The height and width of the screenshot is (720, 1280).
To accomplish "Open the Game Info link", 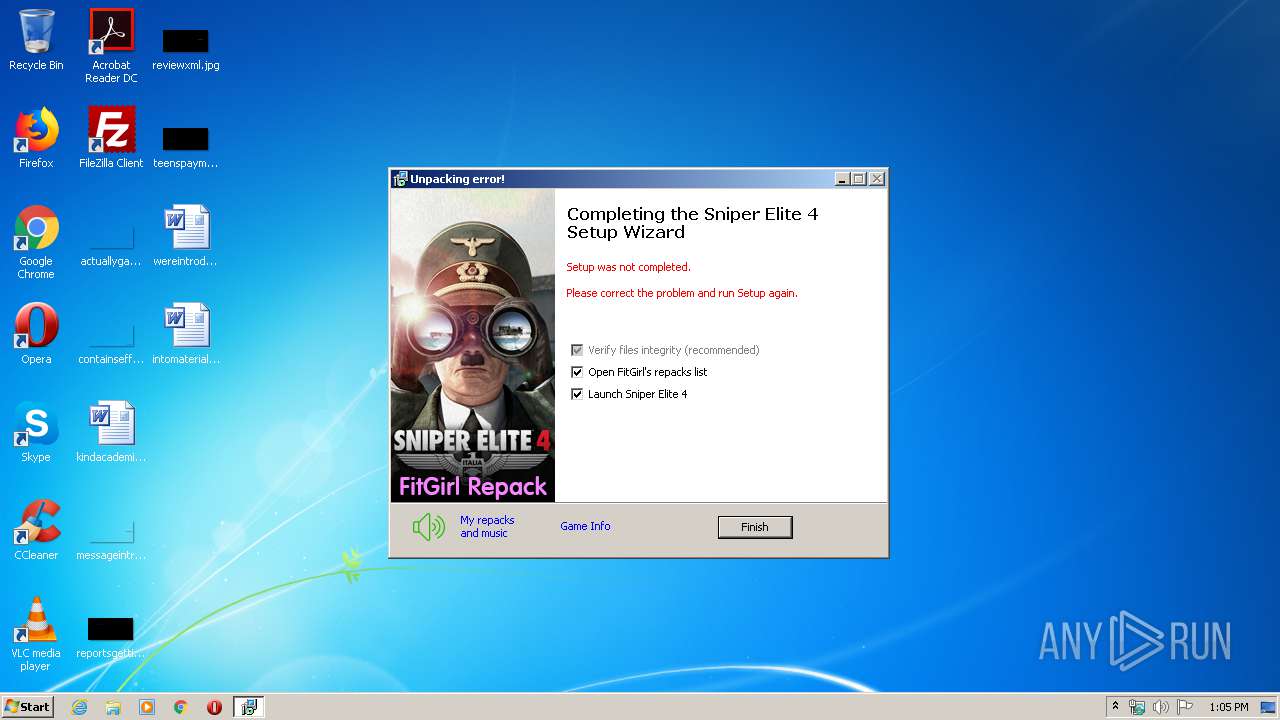I will pos(585,526).
